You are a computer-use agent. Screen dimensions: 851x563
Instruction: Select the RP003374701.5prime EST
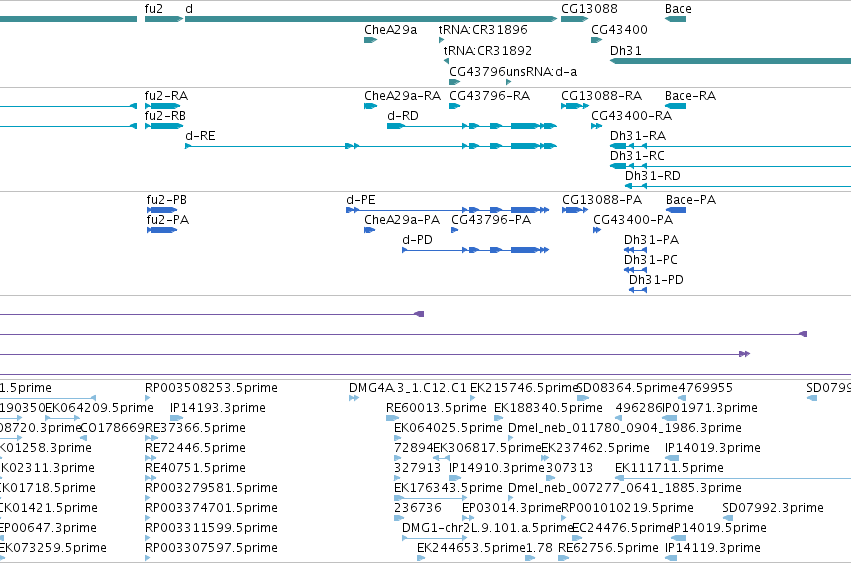pos(147,518)
